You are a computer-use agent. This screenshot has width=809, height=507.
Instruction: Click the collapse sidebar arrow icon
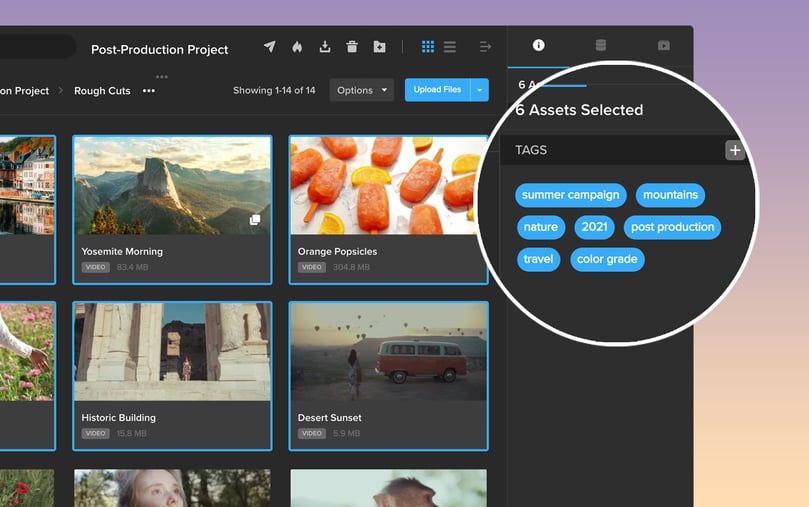click(x=485, y=47)
